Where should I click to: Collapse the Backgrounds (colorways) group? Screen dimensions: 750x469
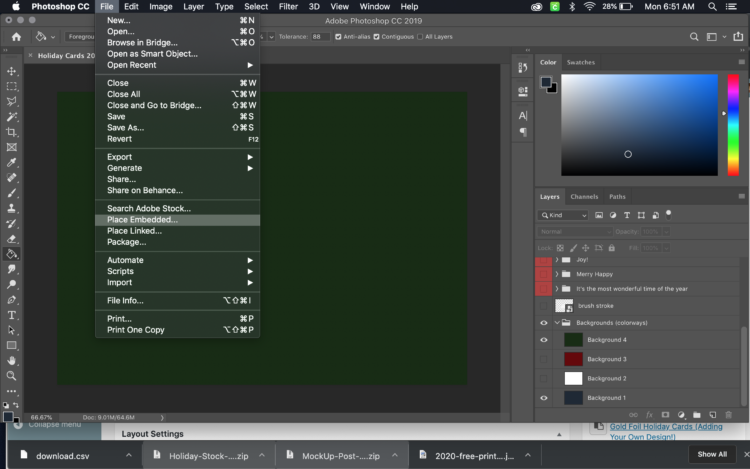coord(557,323)
